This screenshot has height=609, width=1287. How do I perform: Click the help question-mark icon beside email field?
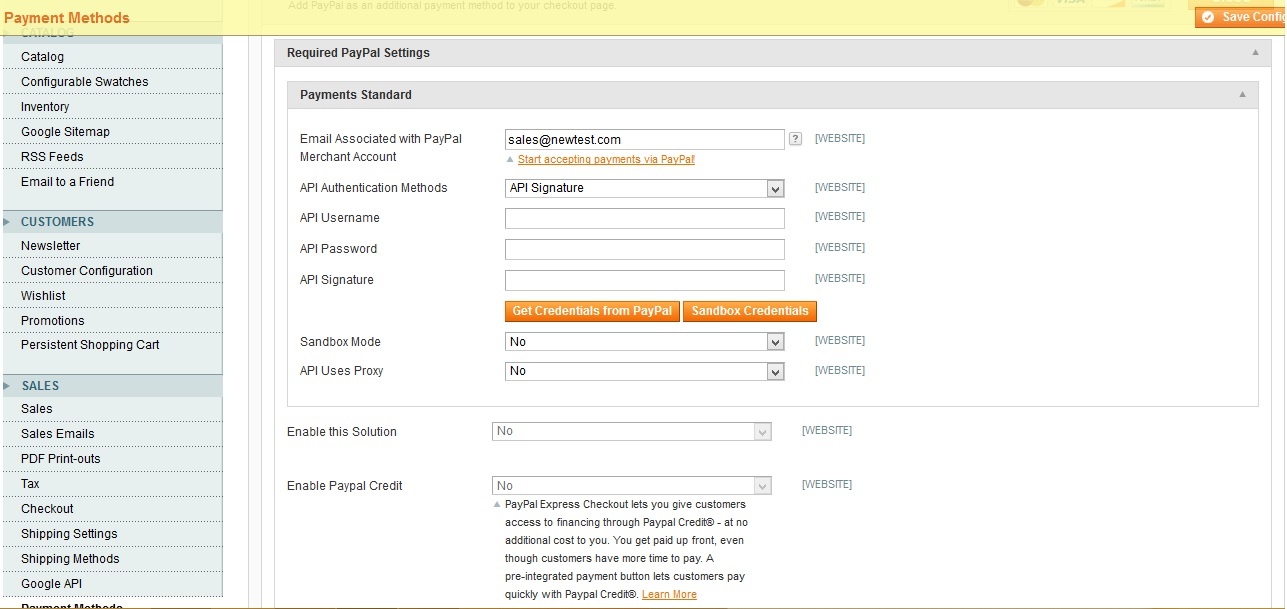coord(795,139)
